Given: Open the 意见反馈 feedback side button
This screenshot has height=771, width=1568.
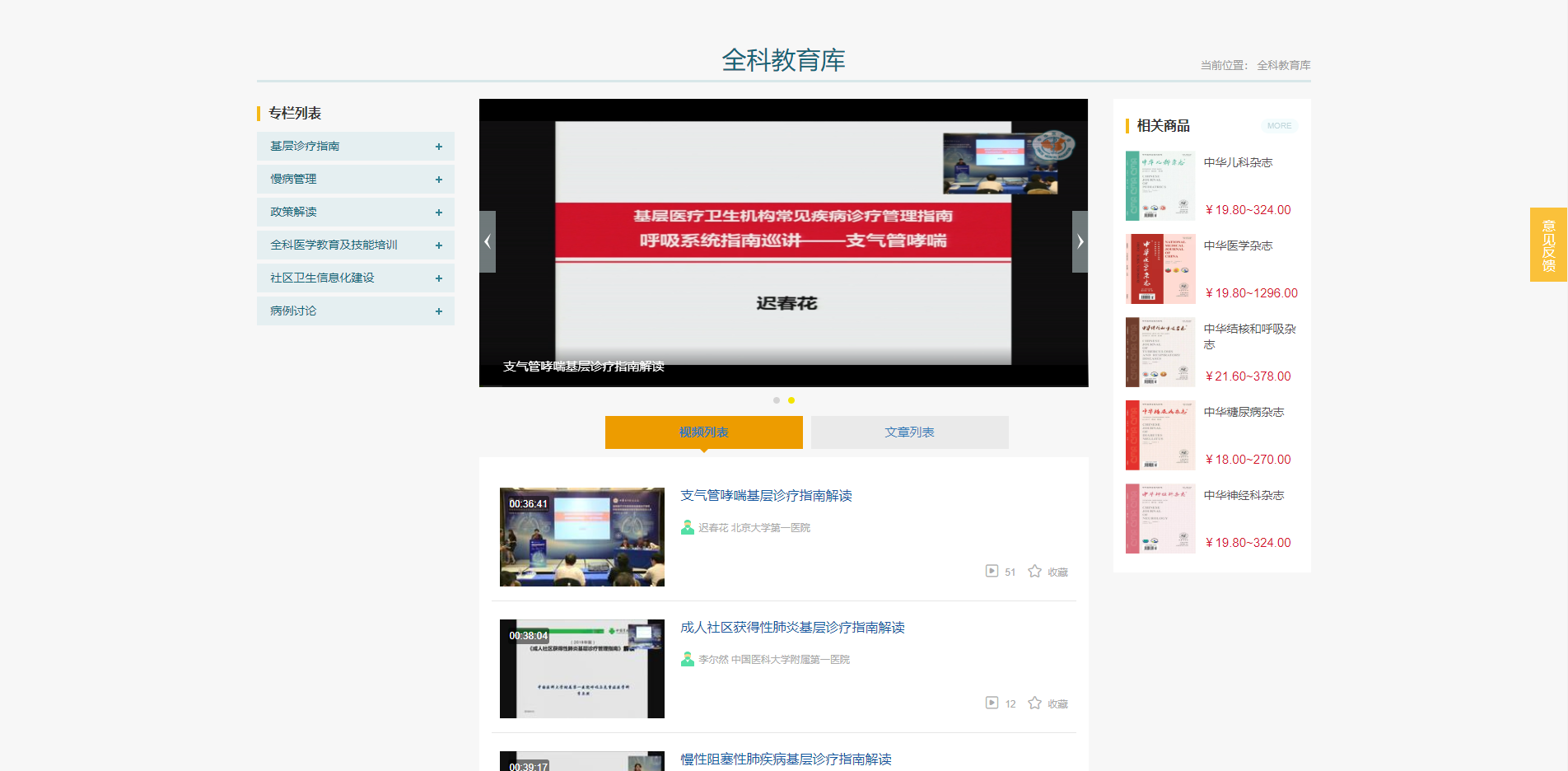Looking at the screenshot, I should click(1548, 245).
